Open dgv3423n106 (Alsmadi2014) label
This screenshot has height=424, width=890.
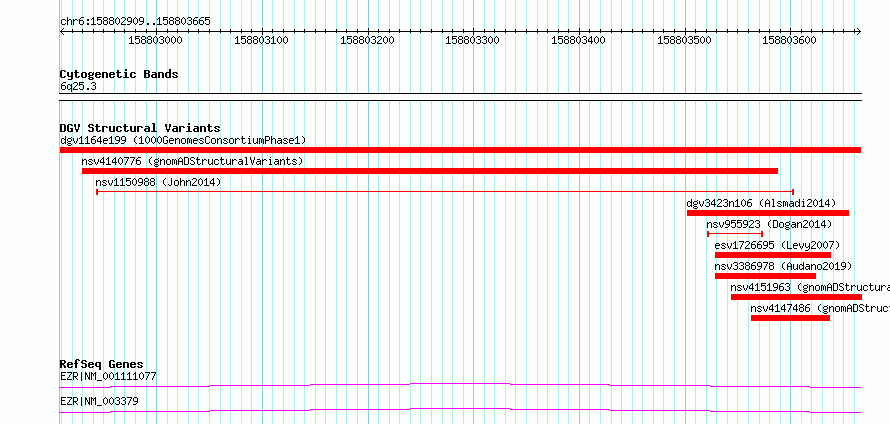[x=761, y=203]
